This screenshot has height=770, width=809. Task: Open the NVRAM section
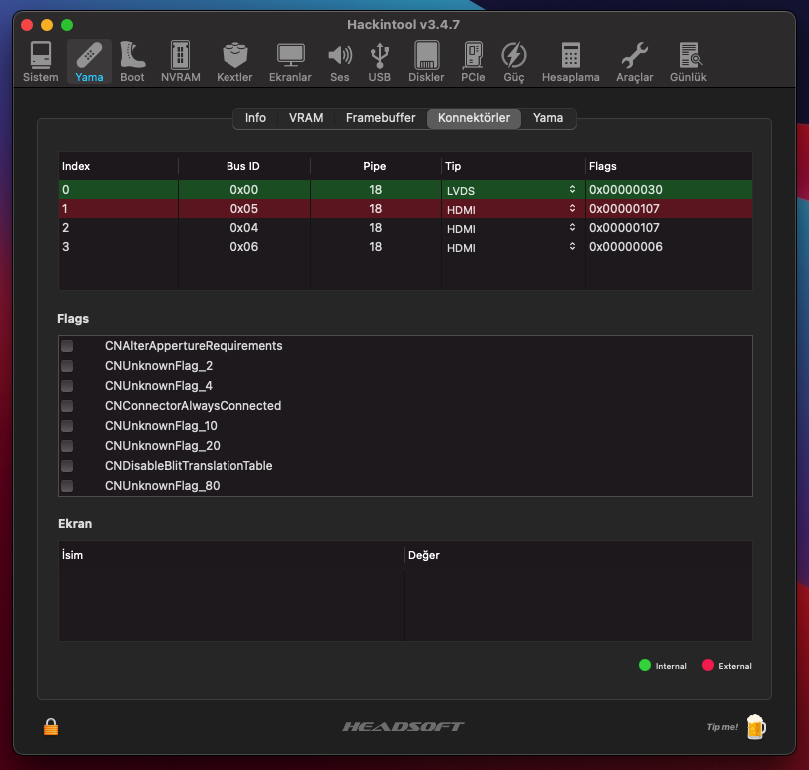[x=180, y=60]
